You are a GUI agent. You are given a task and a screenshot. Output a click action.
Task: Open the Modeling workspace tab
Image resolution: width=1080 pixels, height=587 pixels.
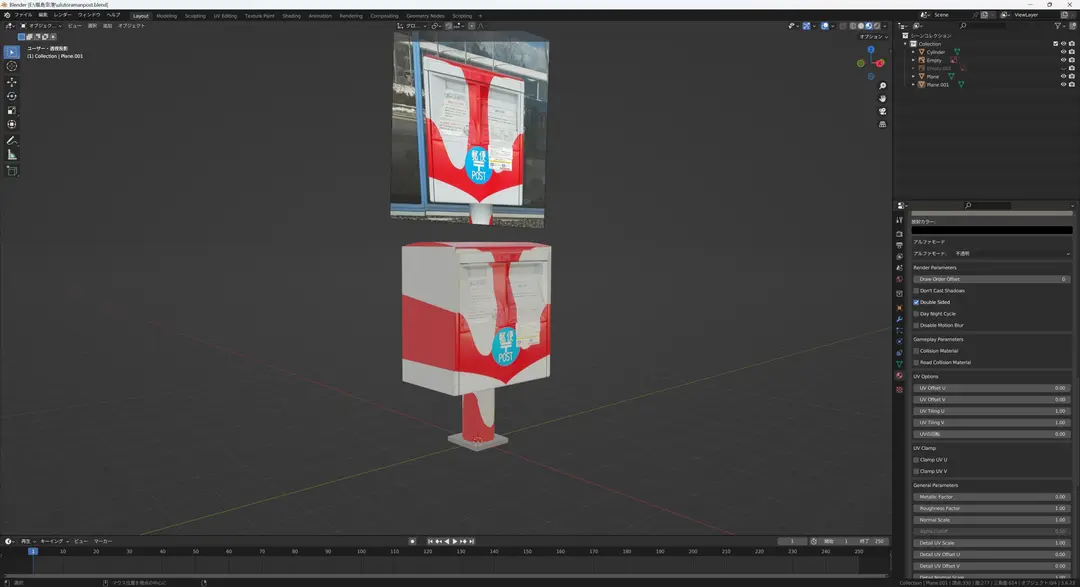coord(167,15)
